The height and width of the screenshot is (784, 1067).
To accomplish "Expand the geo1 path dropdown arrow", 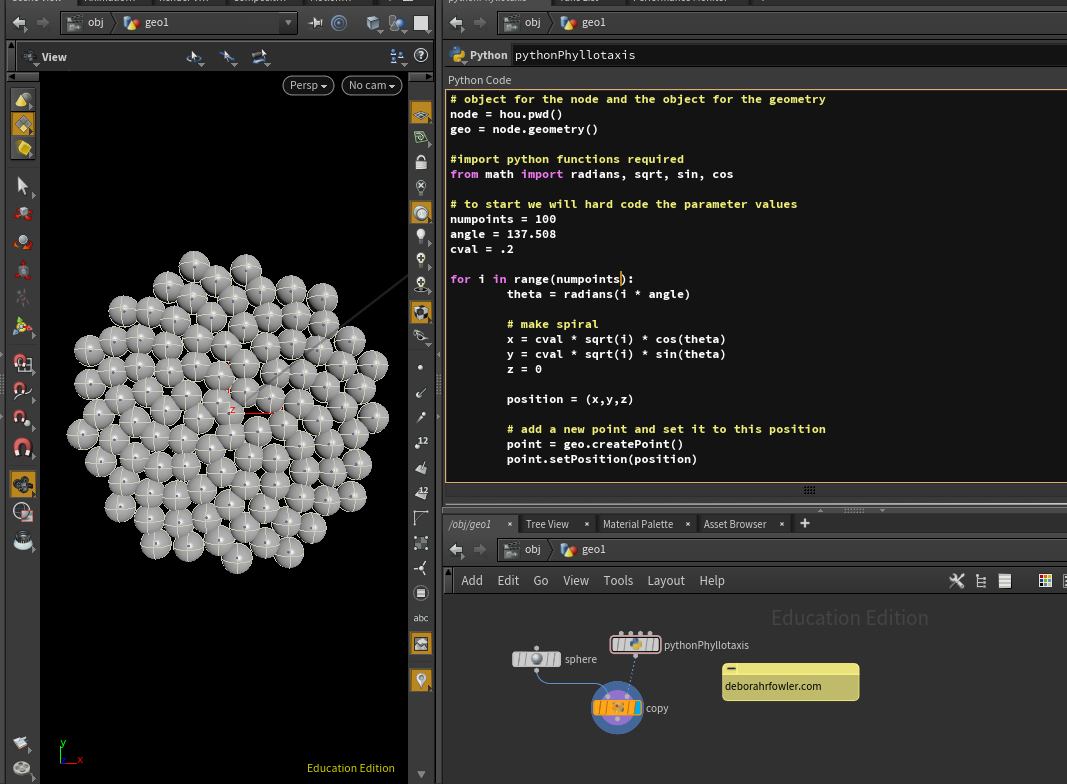I will [x=288, y=22].
